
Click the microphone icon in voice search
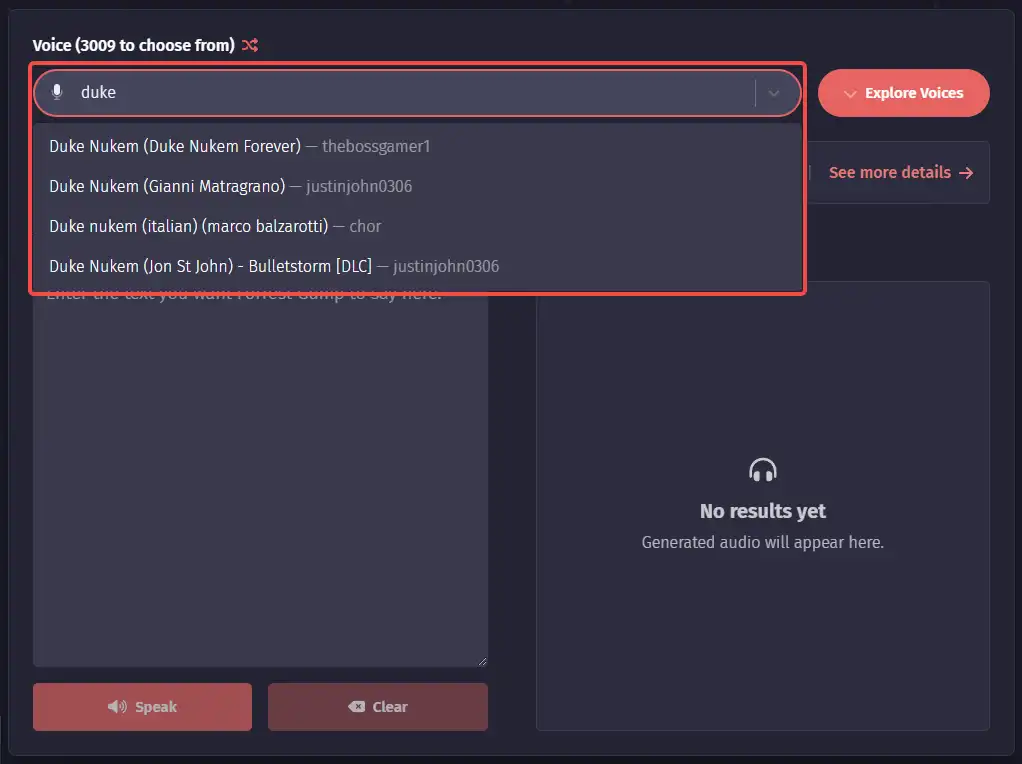point(57,92)
